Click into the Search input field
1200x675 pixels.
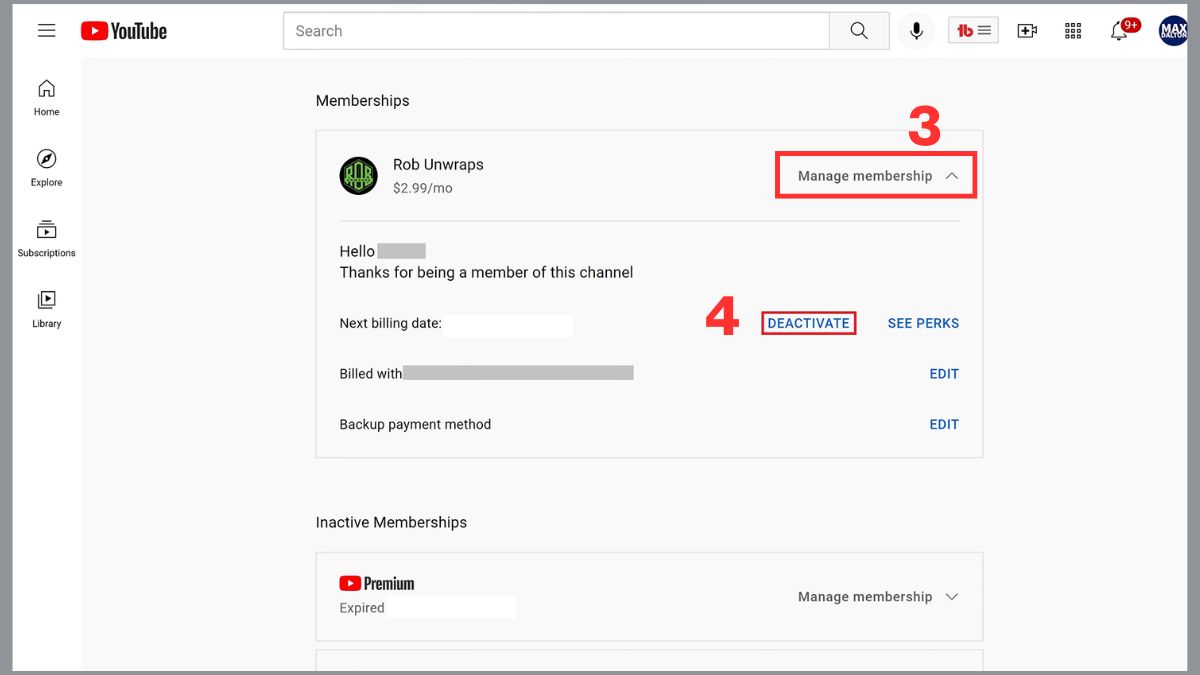pyautogui.click(x=556, y=31)
